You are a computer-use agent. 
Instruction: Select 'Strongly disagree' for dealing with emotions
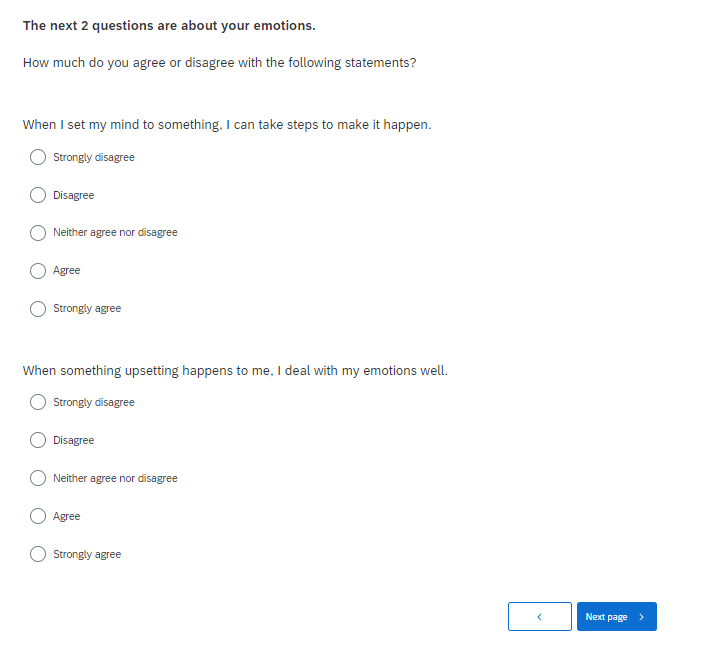(38, 402)
